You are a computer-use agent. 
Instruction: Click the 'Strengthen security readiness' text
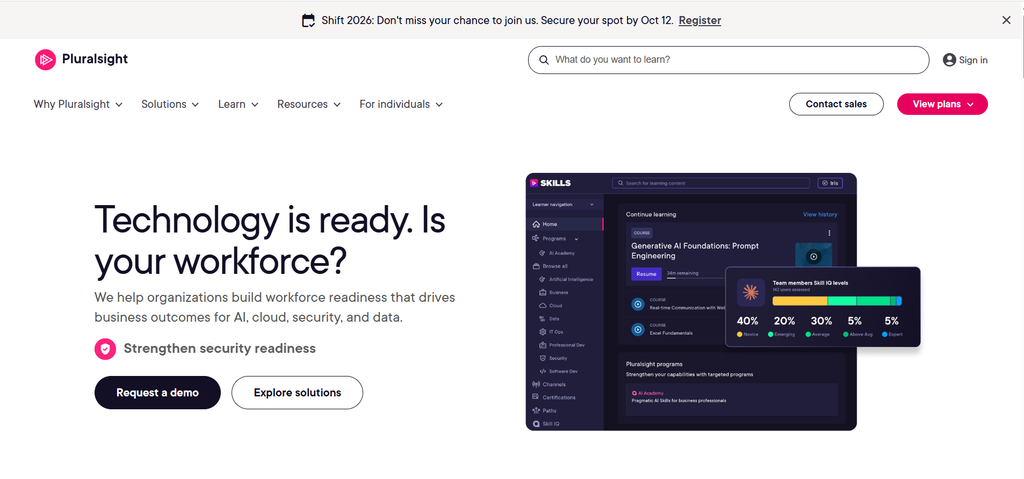[x=219, y=348]
